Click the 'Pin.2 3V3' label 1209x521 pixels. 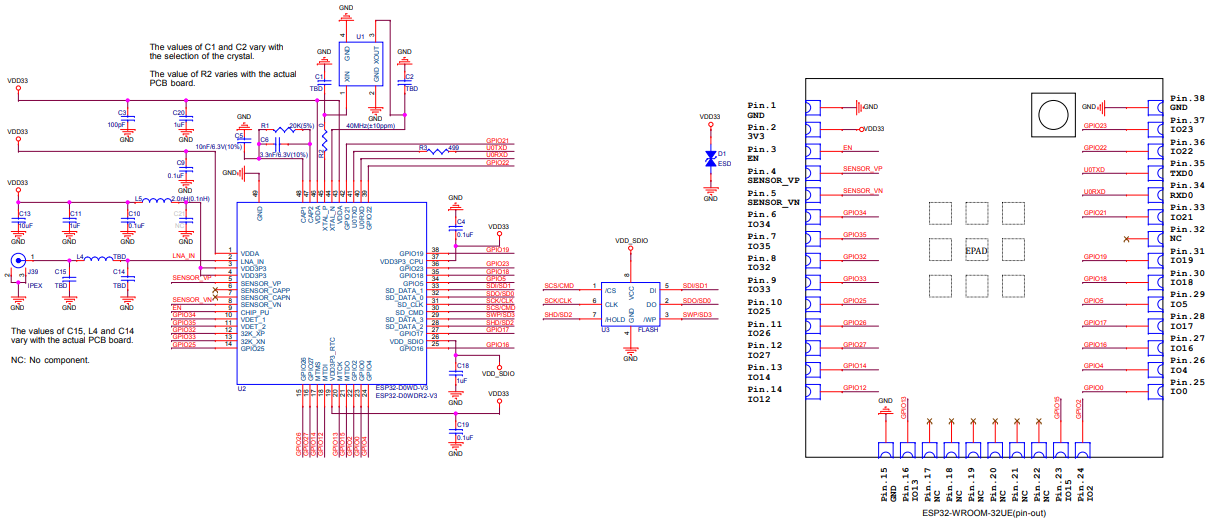[762, 133]
